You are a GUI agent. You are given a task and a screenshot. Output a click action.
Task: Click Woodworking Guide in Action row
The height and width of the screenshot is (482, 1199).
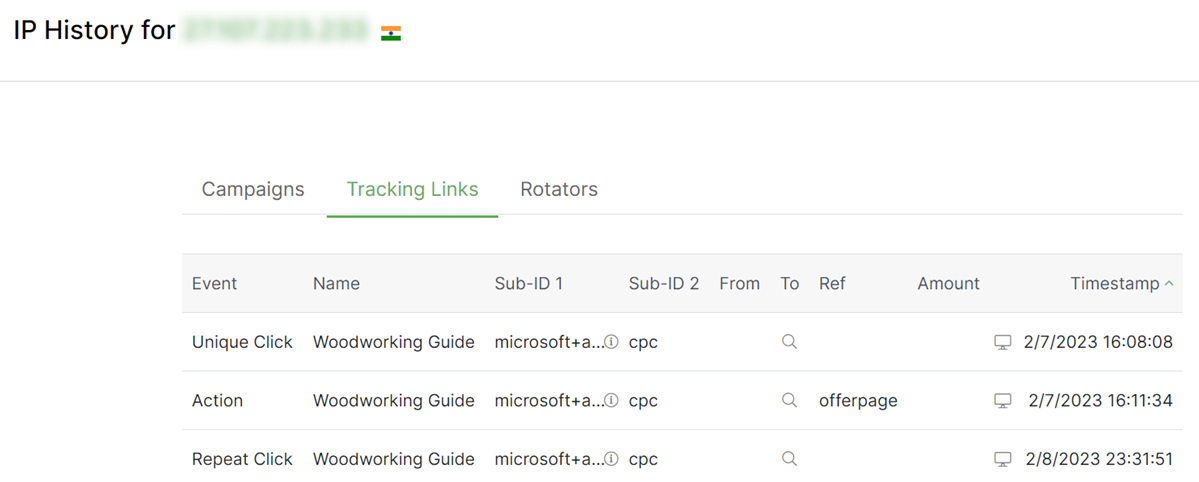(393, 401)
